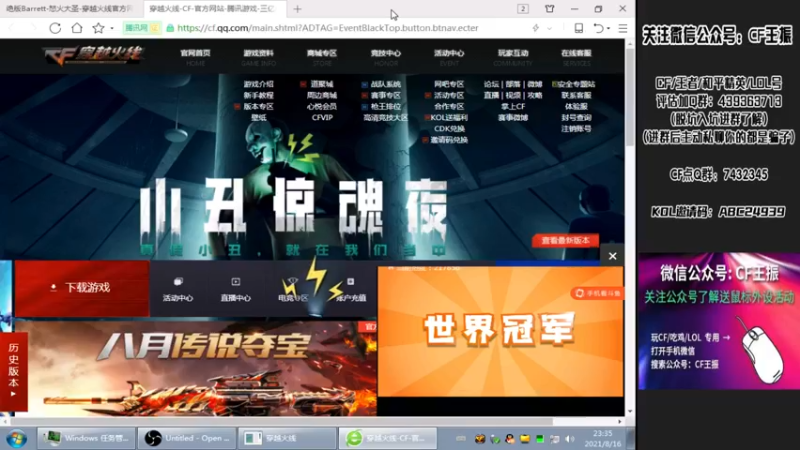Click 心悦会员 submenu link
Screen dimensions: 800x450
[322, 107]
